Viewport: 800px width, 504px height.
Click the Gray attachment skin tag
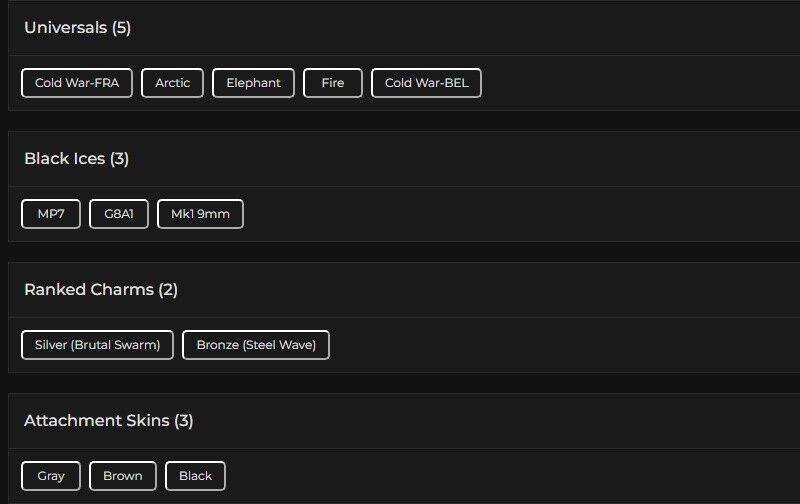[51, 476]
